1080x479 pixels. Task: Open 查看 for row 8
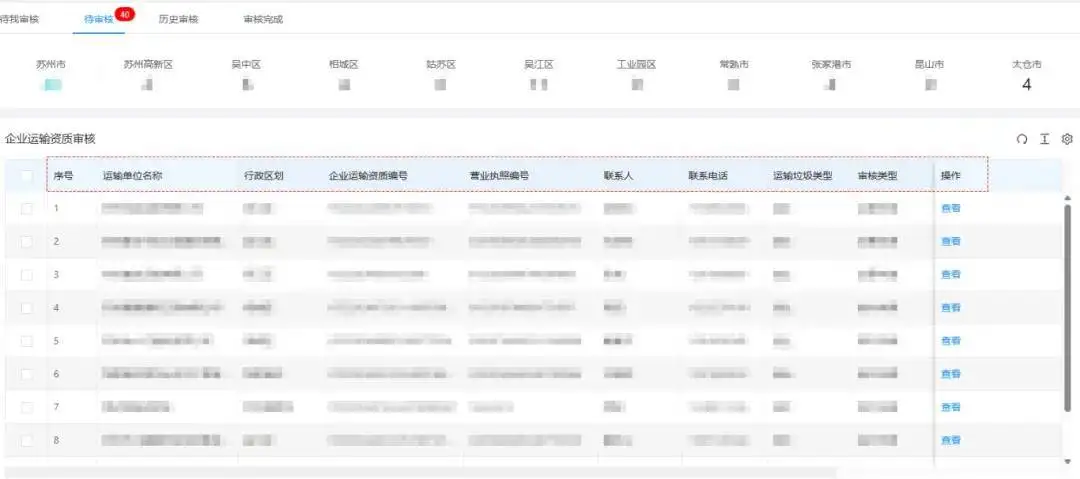point(950,440)
